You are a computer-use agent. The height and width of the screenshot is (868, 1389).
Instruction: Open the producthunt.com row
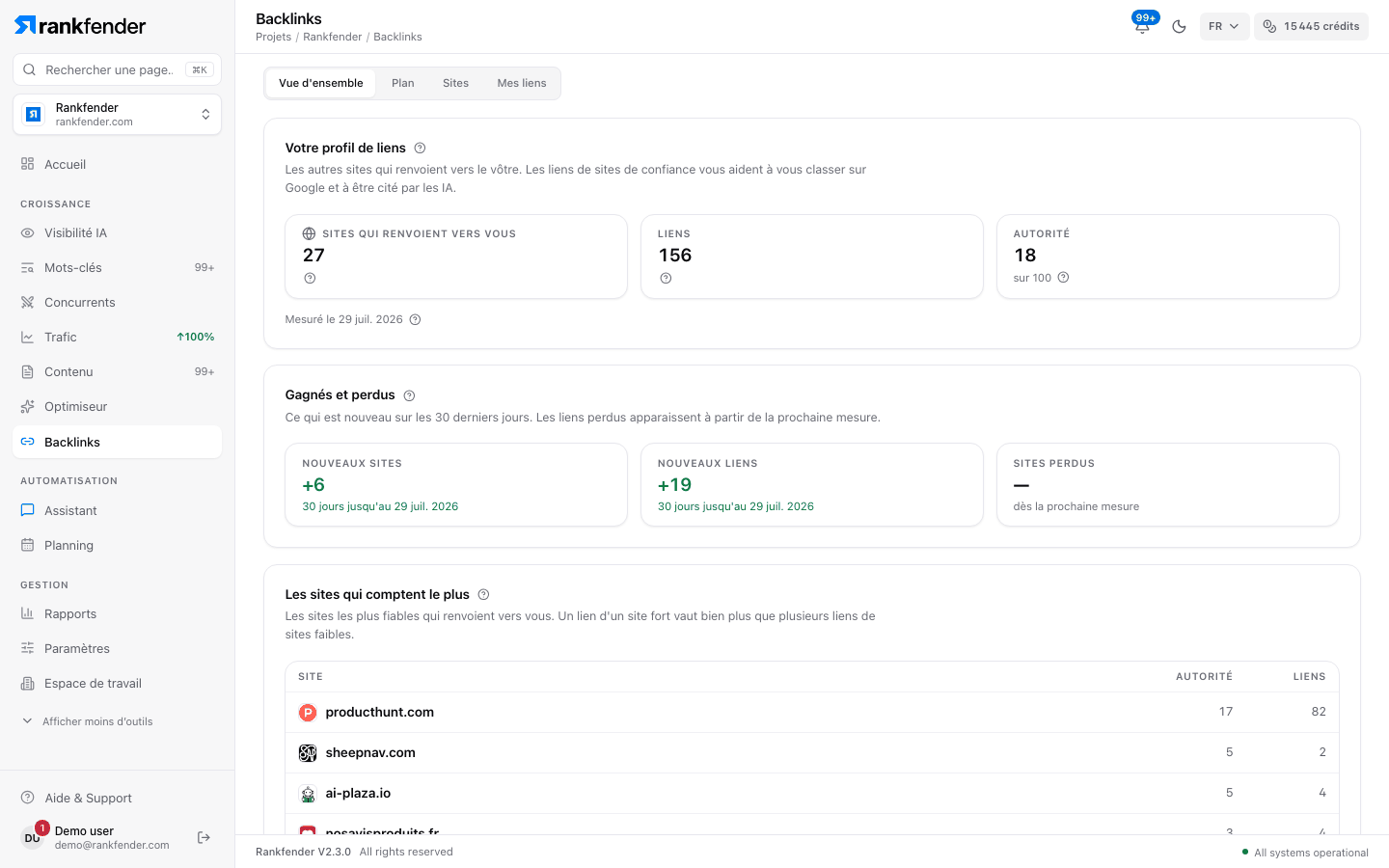click(x=812, y=712)
